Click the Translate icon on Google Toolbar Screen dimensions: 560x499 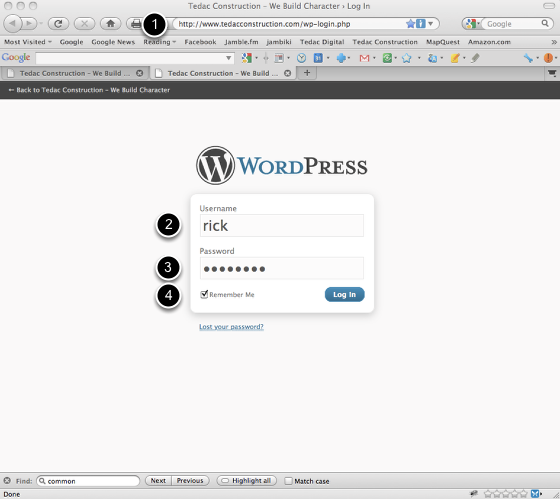point(432,58)
